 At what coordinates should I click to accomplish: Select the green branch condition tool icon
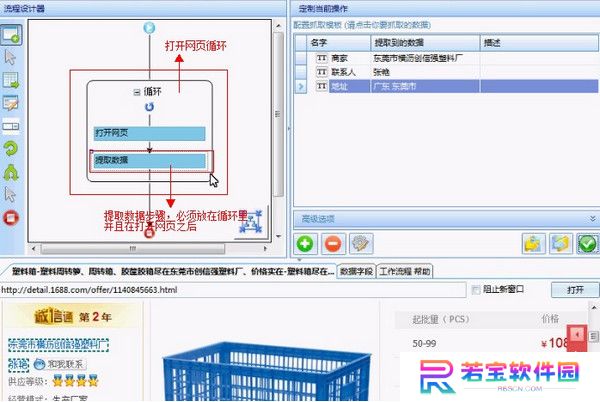11,172
